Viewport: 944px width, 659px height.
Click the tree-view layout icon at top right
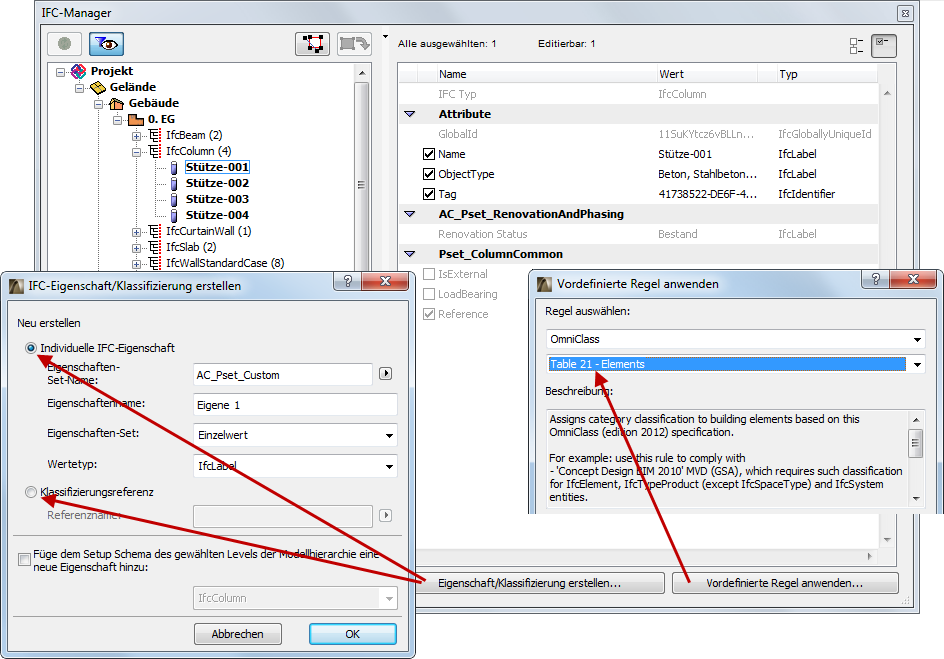(x=856, y=46)
